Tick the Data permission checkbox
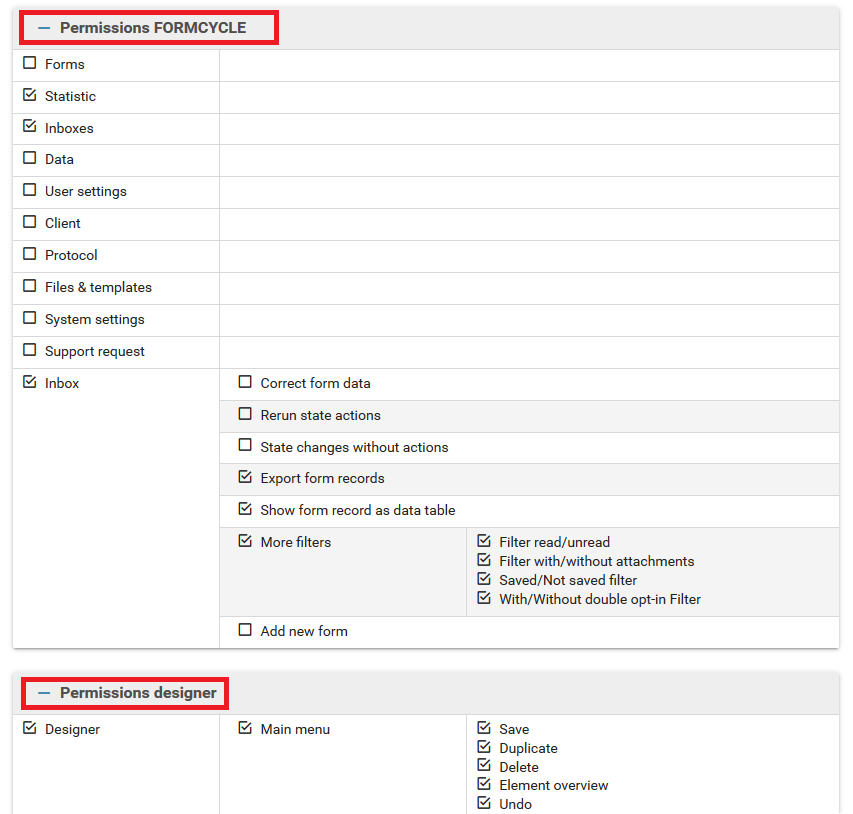 30,159
